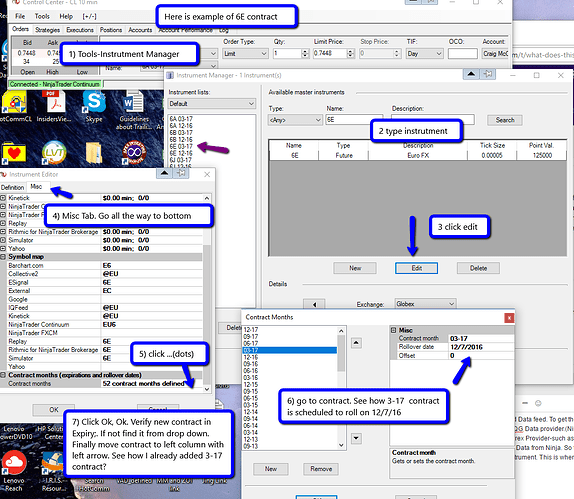Open the Skype desktop shortcut
574x499 pixels.
click(x=94, y=104)
